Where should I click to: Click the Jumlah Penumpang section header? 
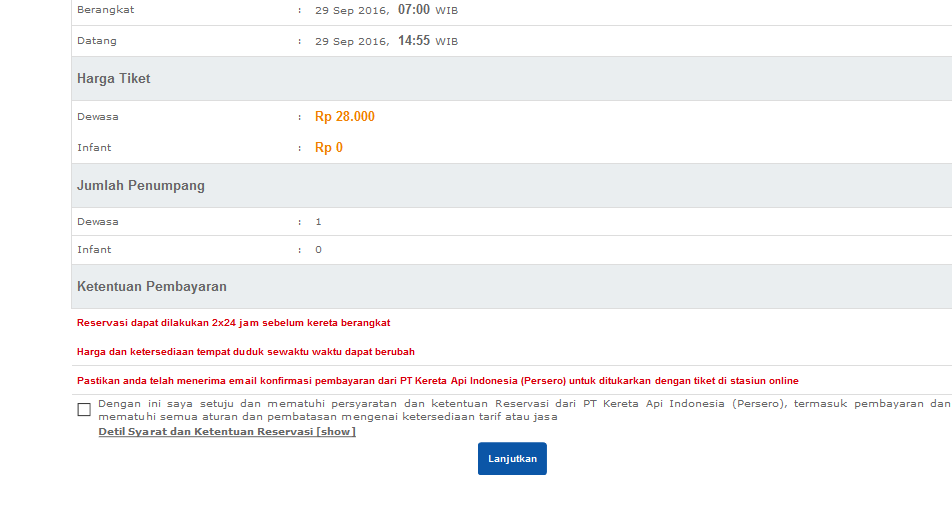[141, 186]
